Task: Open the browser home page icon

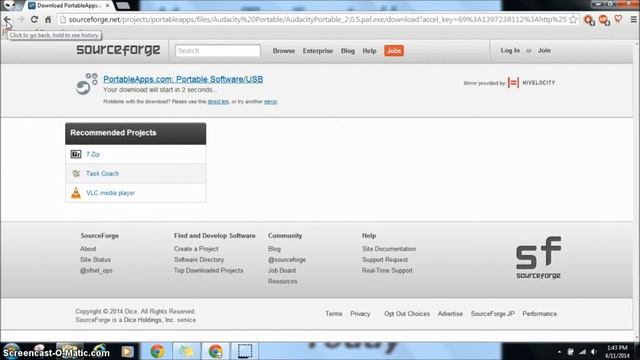Action: coord(48,20)
